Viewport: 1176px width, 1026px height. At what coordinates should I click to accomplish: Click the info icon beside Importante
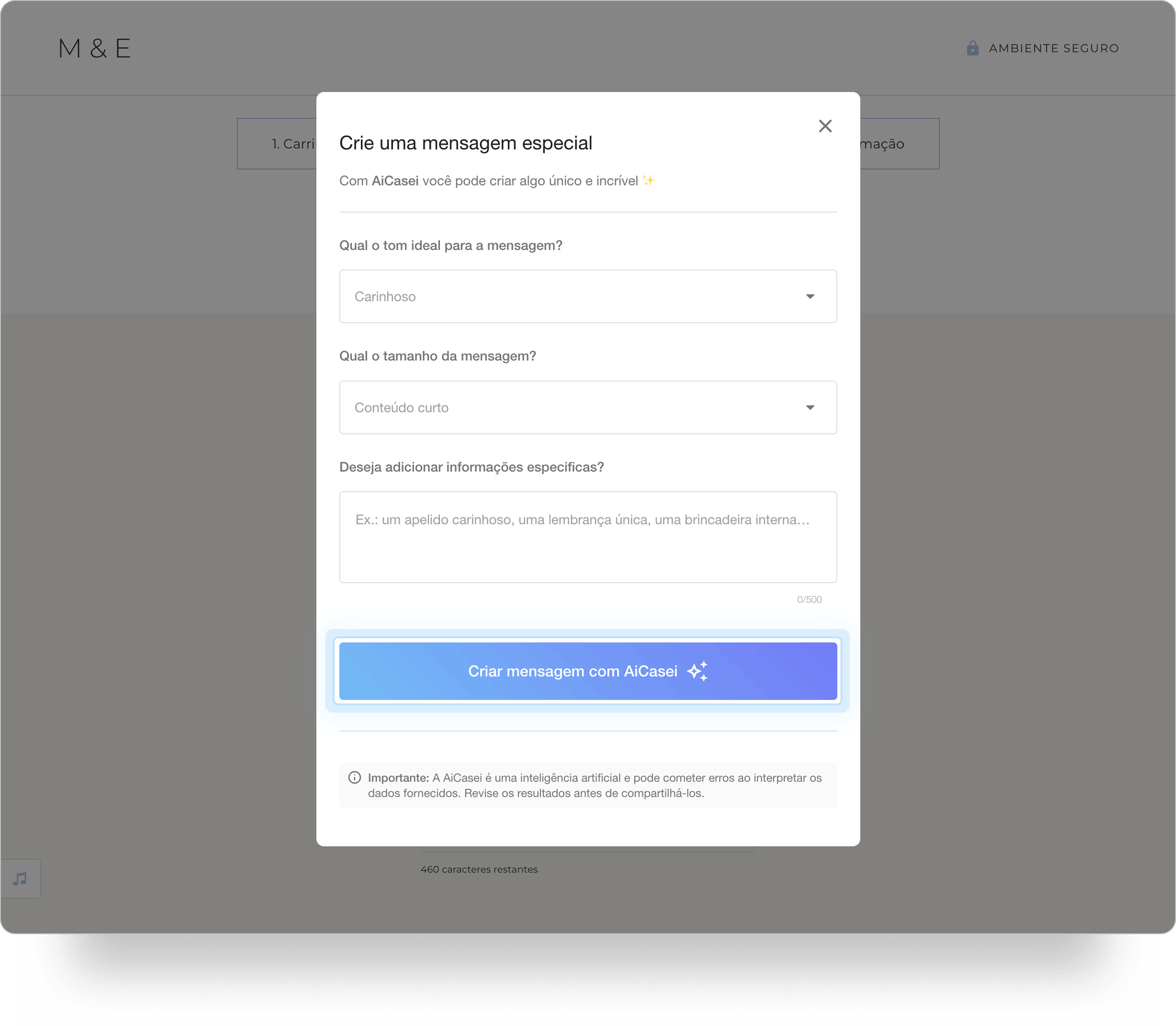tap(354, 777)
